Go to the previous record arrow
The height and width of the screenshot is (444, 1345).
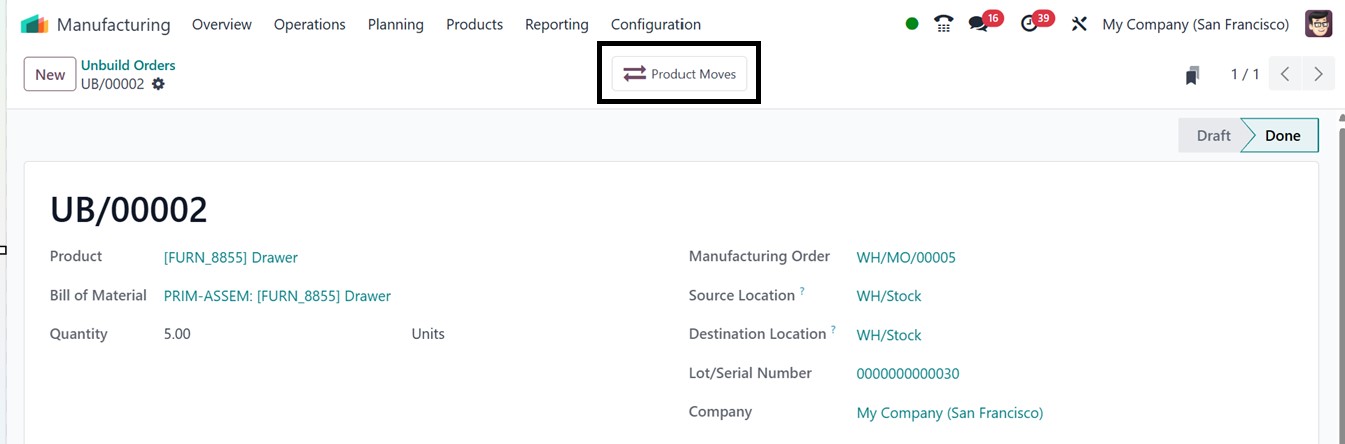[1286, 74]
